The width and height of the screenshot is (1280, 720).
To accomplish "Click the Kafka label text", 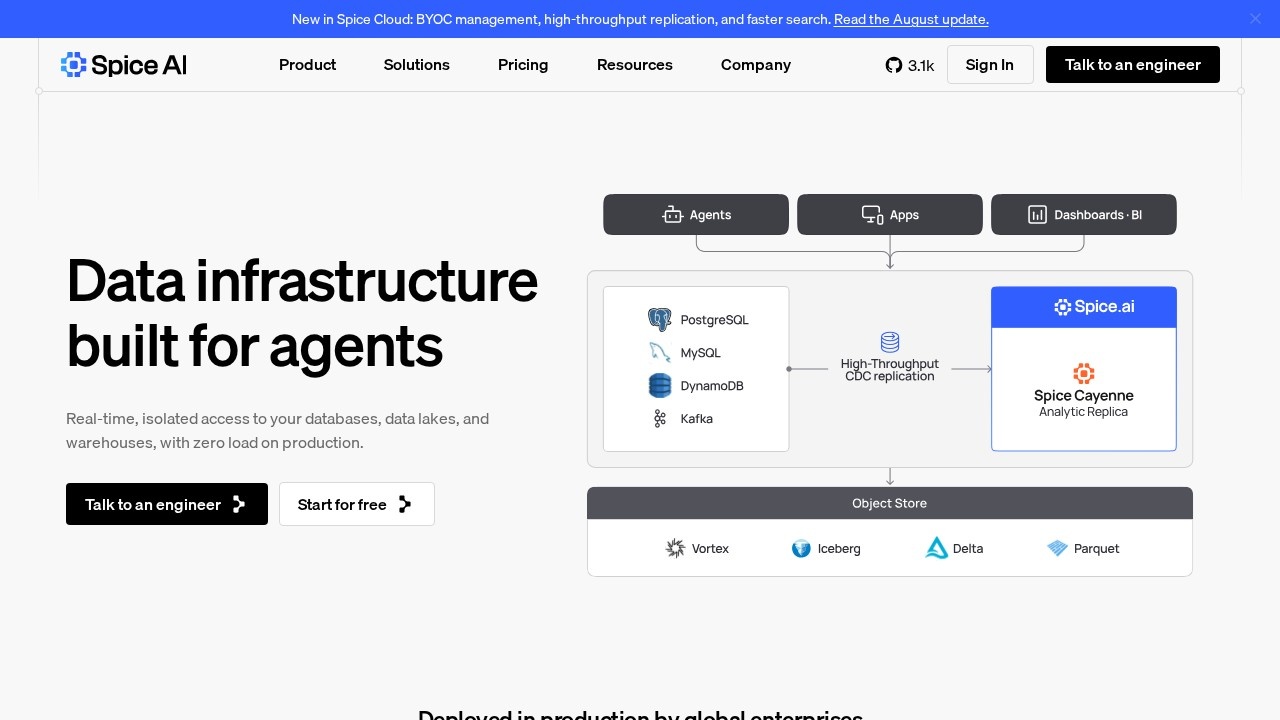I will coord(697,419).
